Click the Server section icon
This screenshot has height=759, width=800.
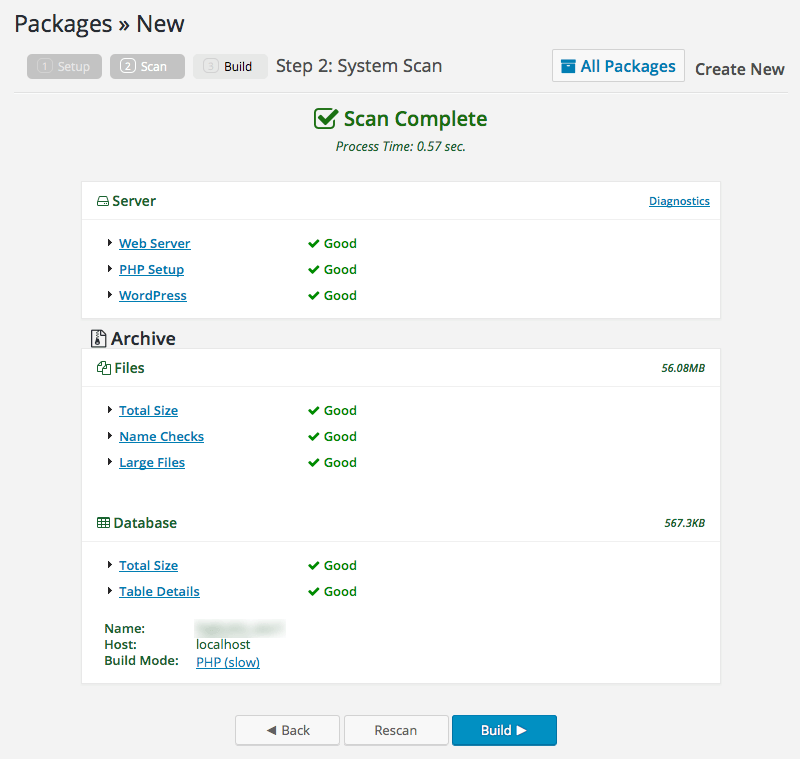click(x=102, y=200)
